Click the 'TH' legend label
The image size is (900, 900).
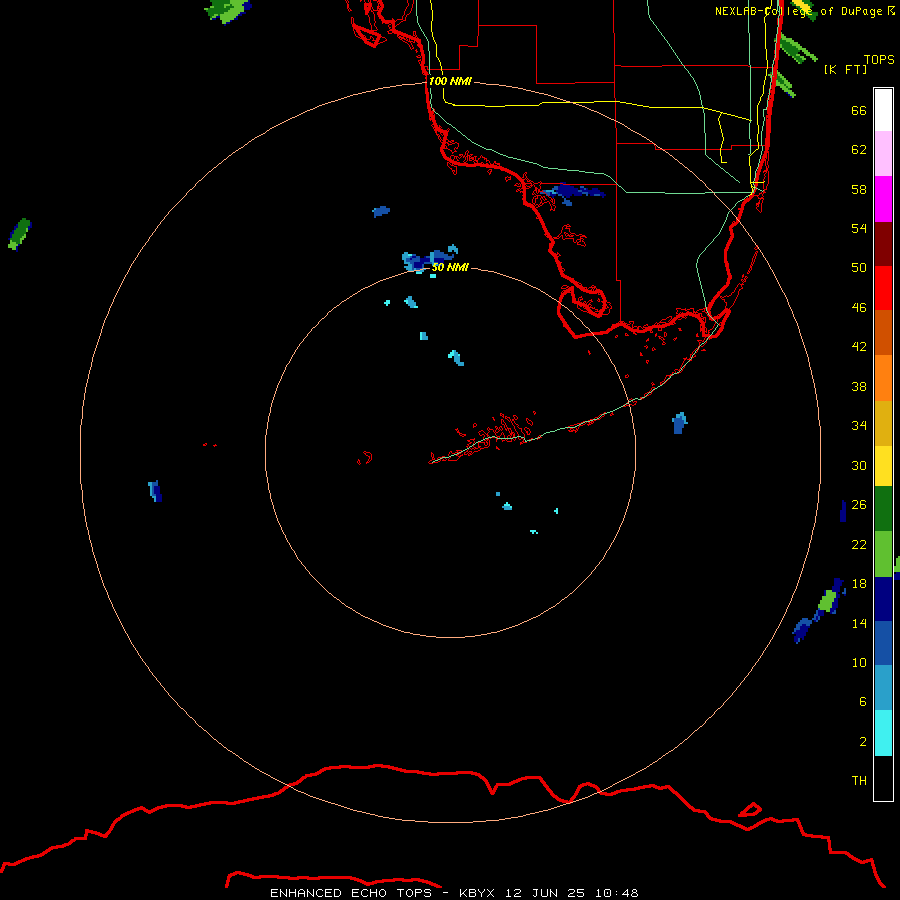(859, 780)
